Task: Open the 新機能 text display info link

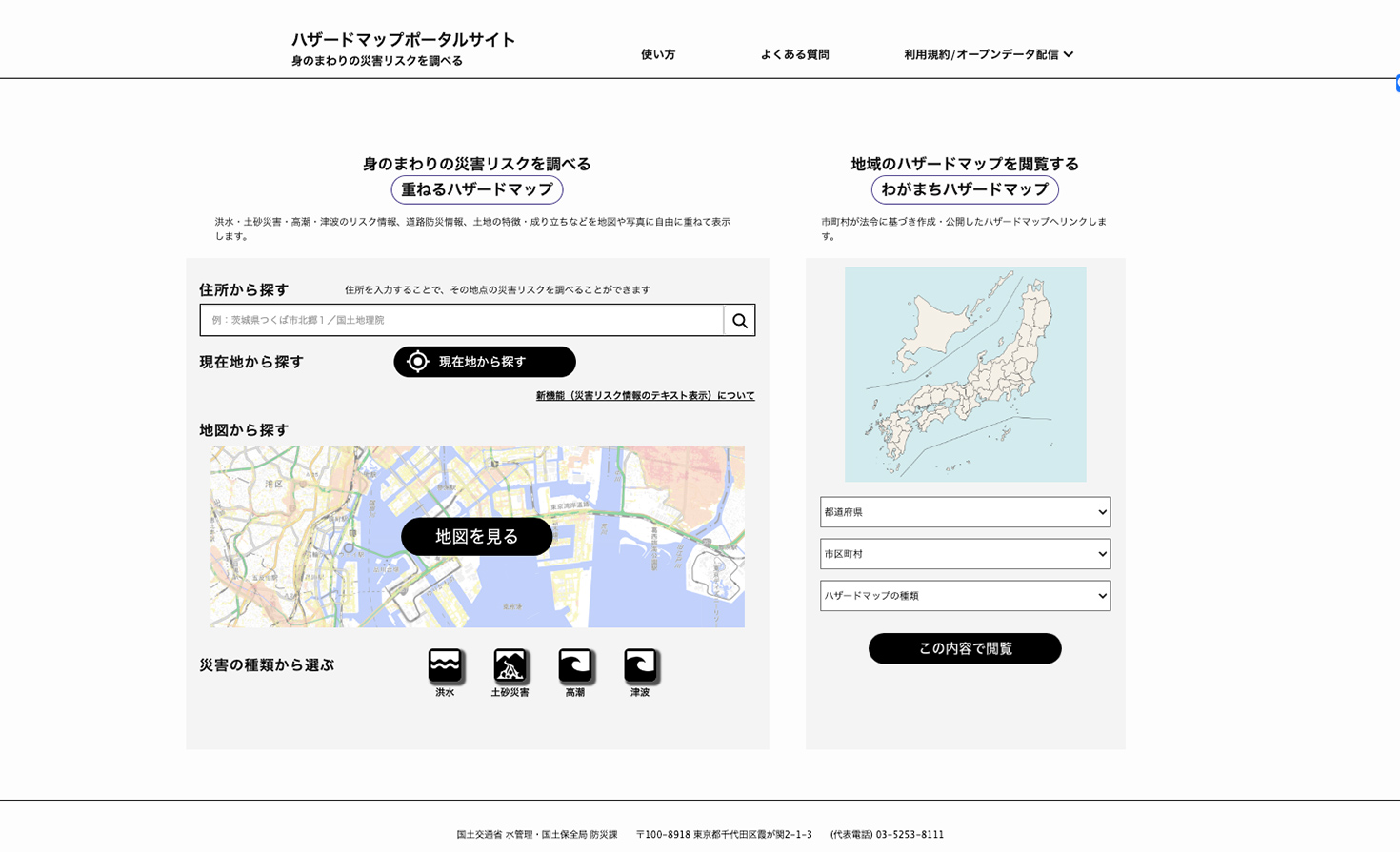Action: (x=645, y=396)
